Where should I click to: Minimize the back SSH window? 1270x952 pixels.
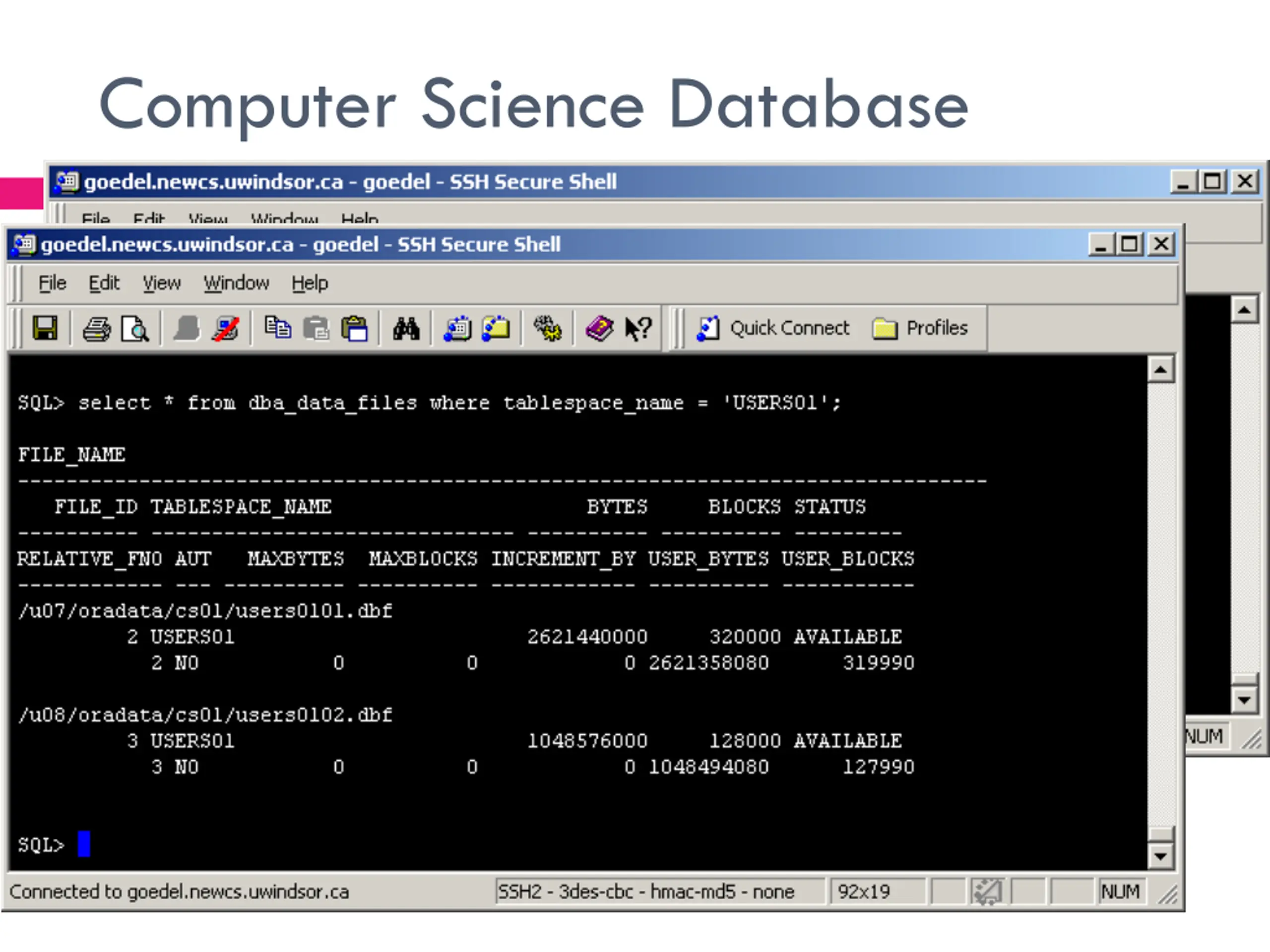tap(1184, 182)
